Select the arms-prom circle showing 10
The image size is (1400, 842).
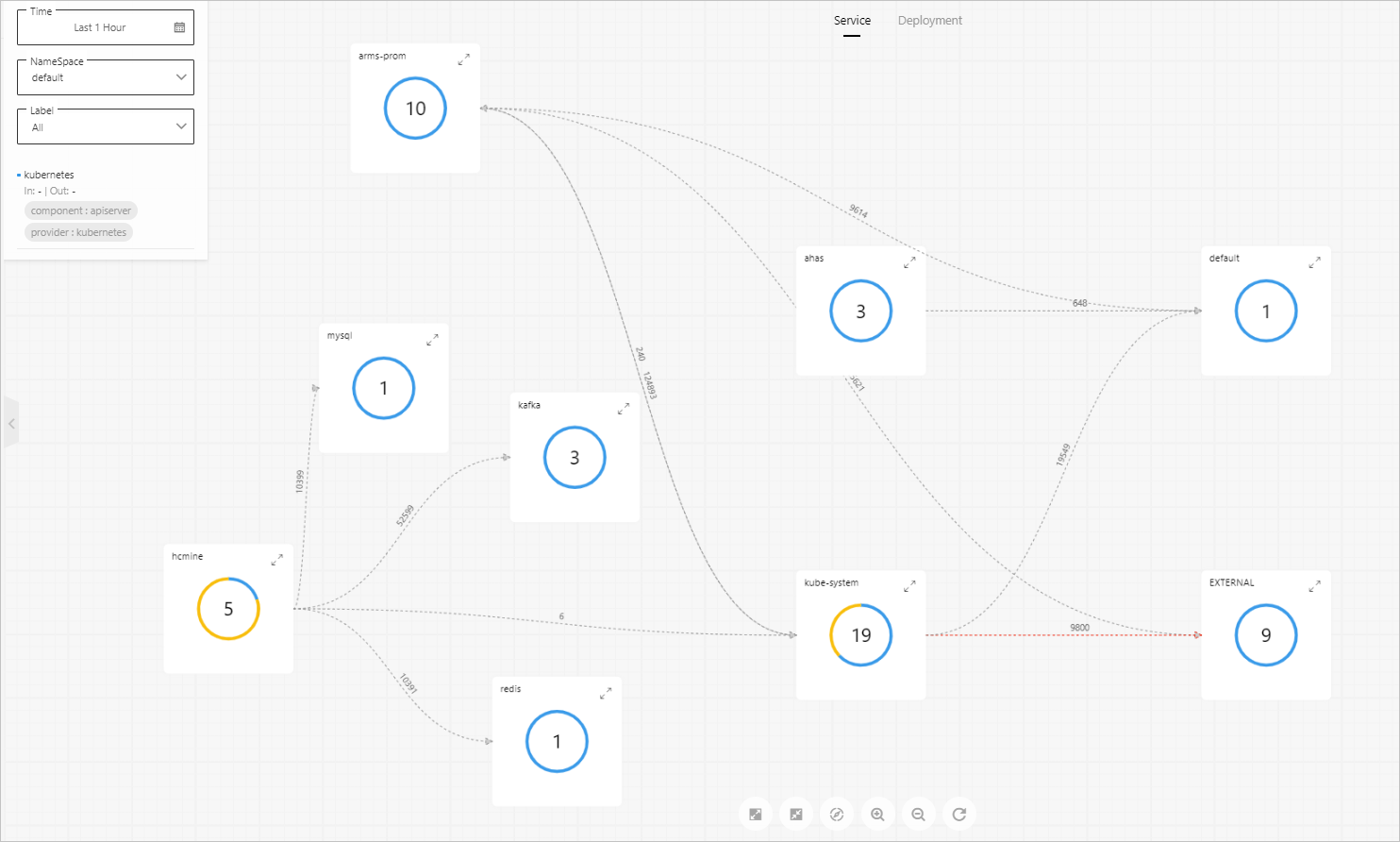pos(415,109)
